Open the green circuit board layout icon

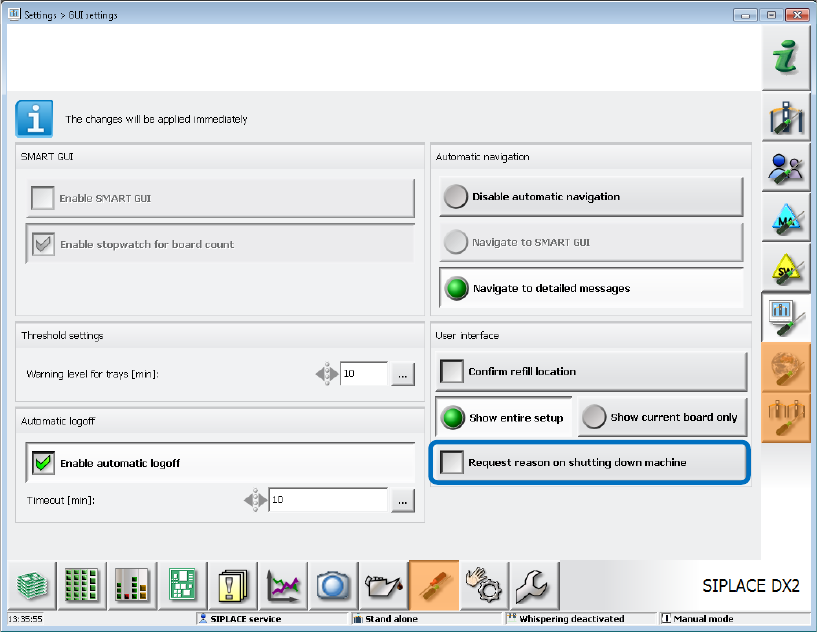point(182,585)
